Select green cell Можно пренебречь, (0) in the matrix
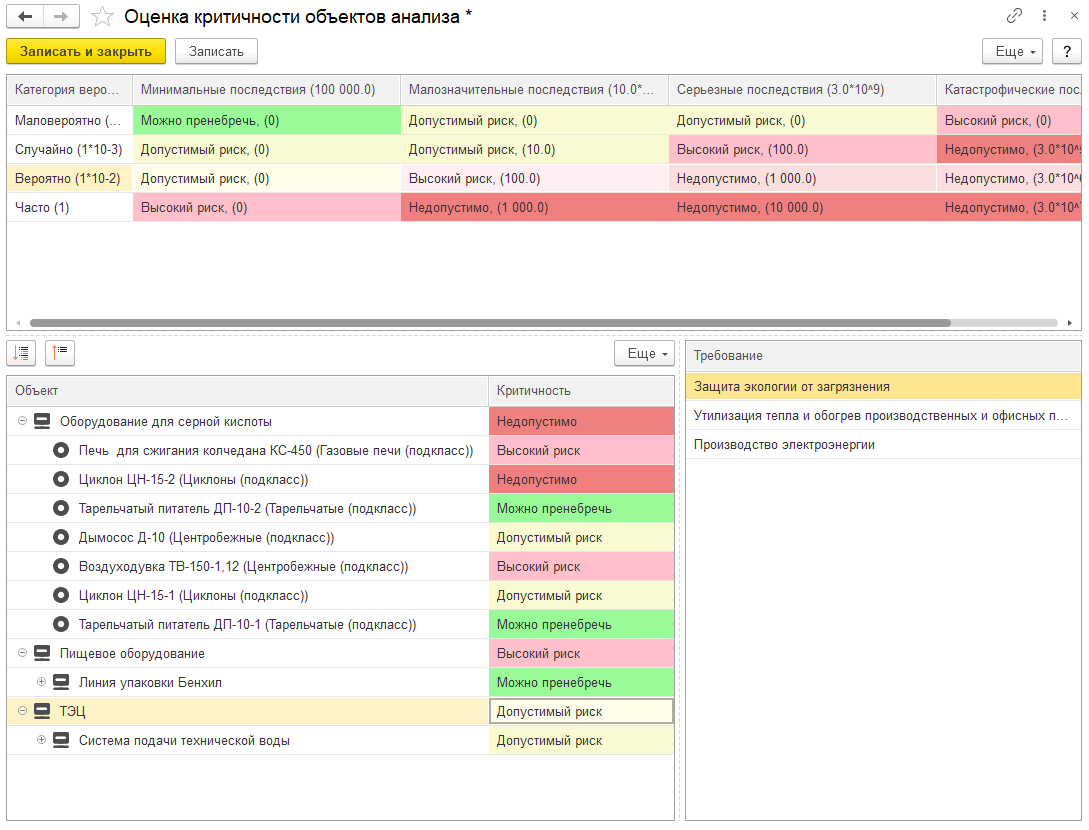This screenshot has height=830, width=1089. [267, 120]
